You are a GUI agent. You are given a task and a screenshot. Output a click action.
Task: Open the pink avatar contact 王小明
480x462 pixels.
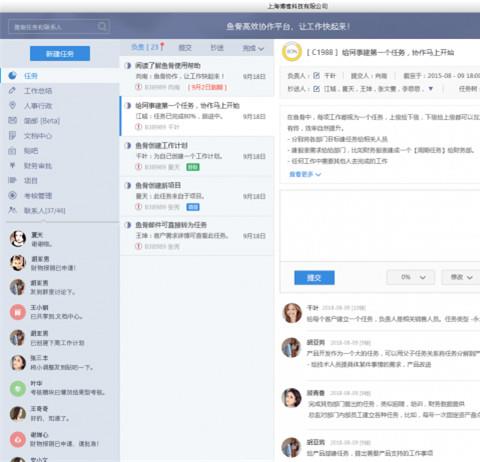(x=18, y=312)
